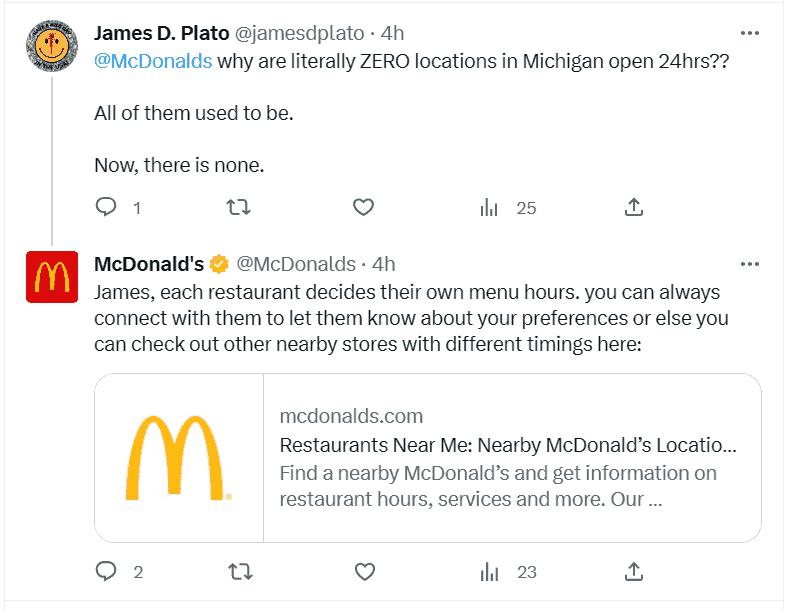This screenshot has width=787, height=610.
Task: Open more options for McDonald's tweet
Action: pos(749,264)
